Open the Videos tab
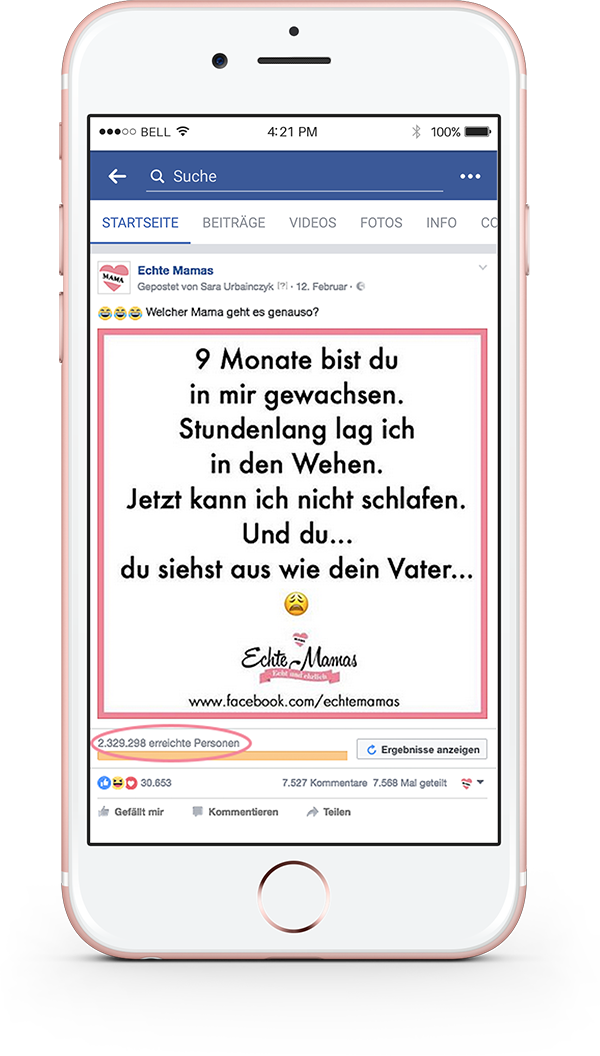Viewport: 600px width, 1056px height. pyautogui.click(x=312, y=223)
